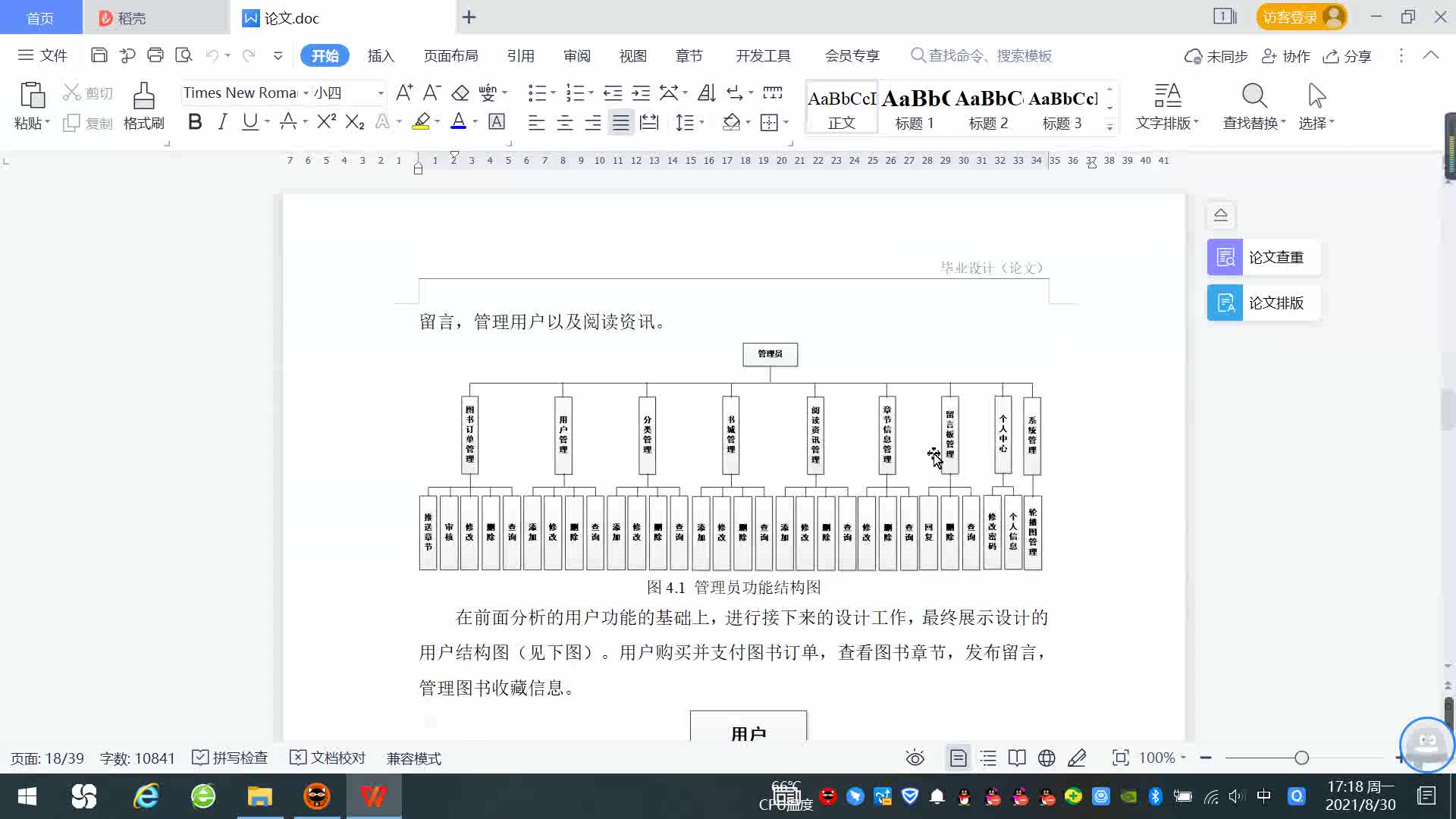Image resolution: width=1456 pixels, height=819 pixels.
Task: Toggle spell check (拼写检查) in status bar
Action: coord(231,758)
